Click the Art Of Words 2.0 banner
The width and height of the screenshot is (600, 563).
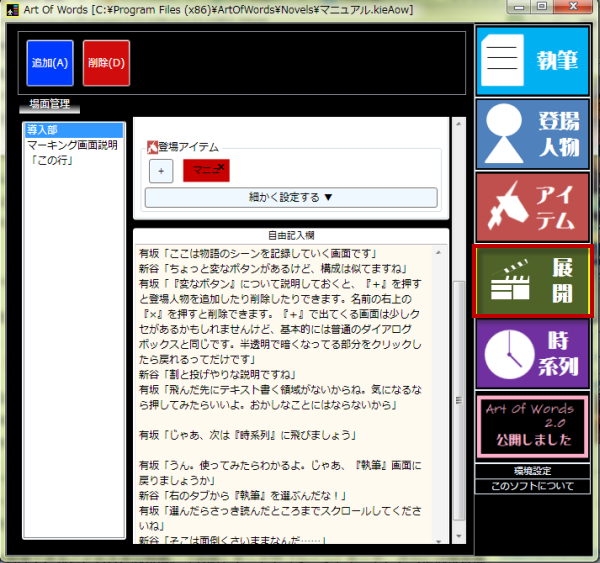point(532,424)
